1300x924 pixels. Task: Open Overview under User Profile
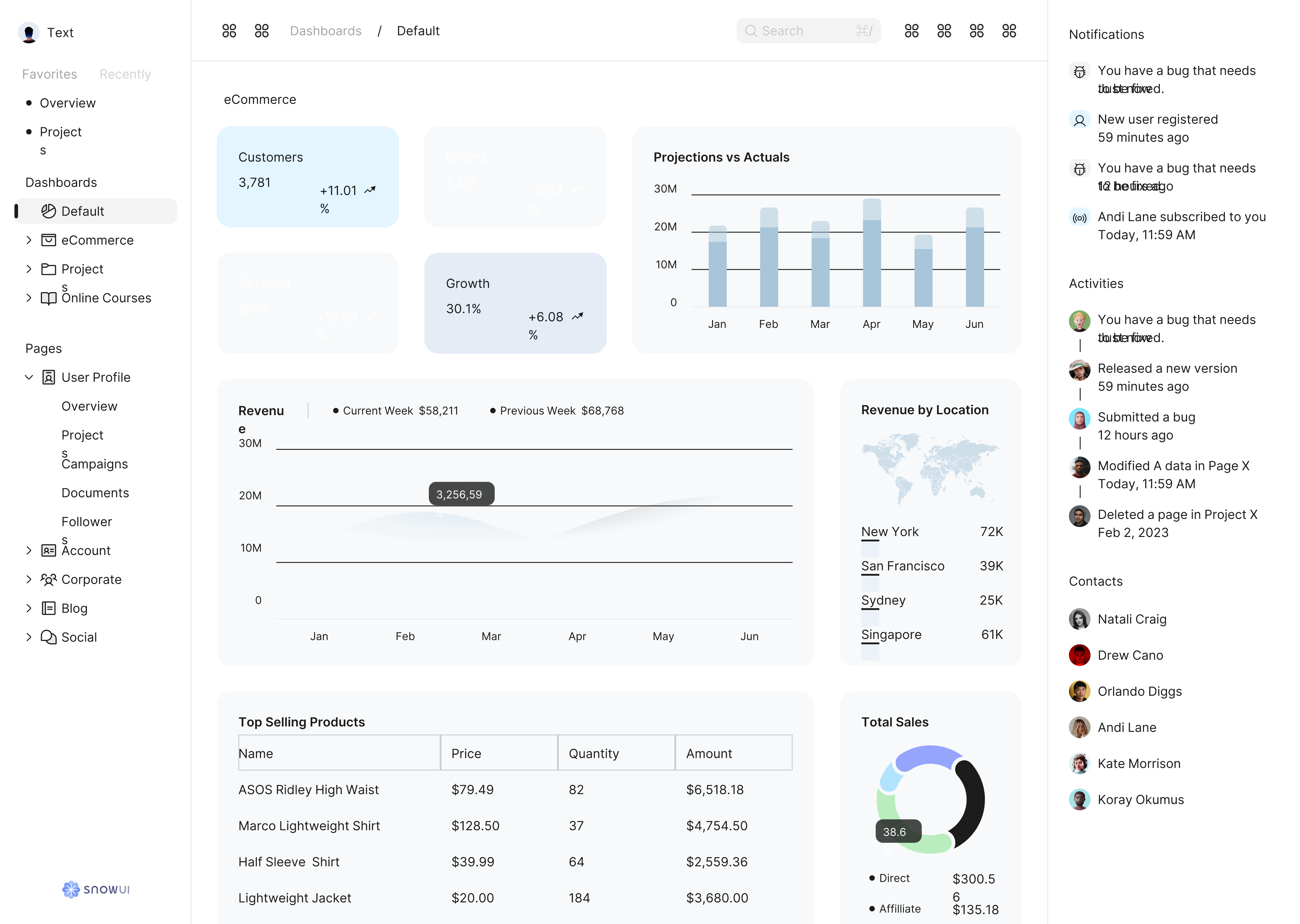89,406
